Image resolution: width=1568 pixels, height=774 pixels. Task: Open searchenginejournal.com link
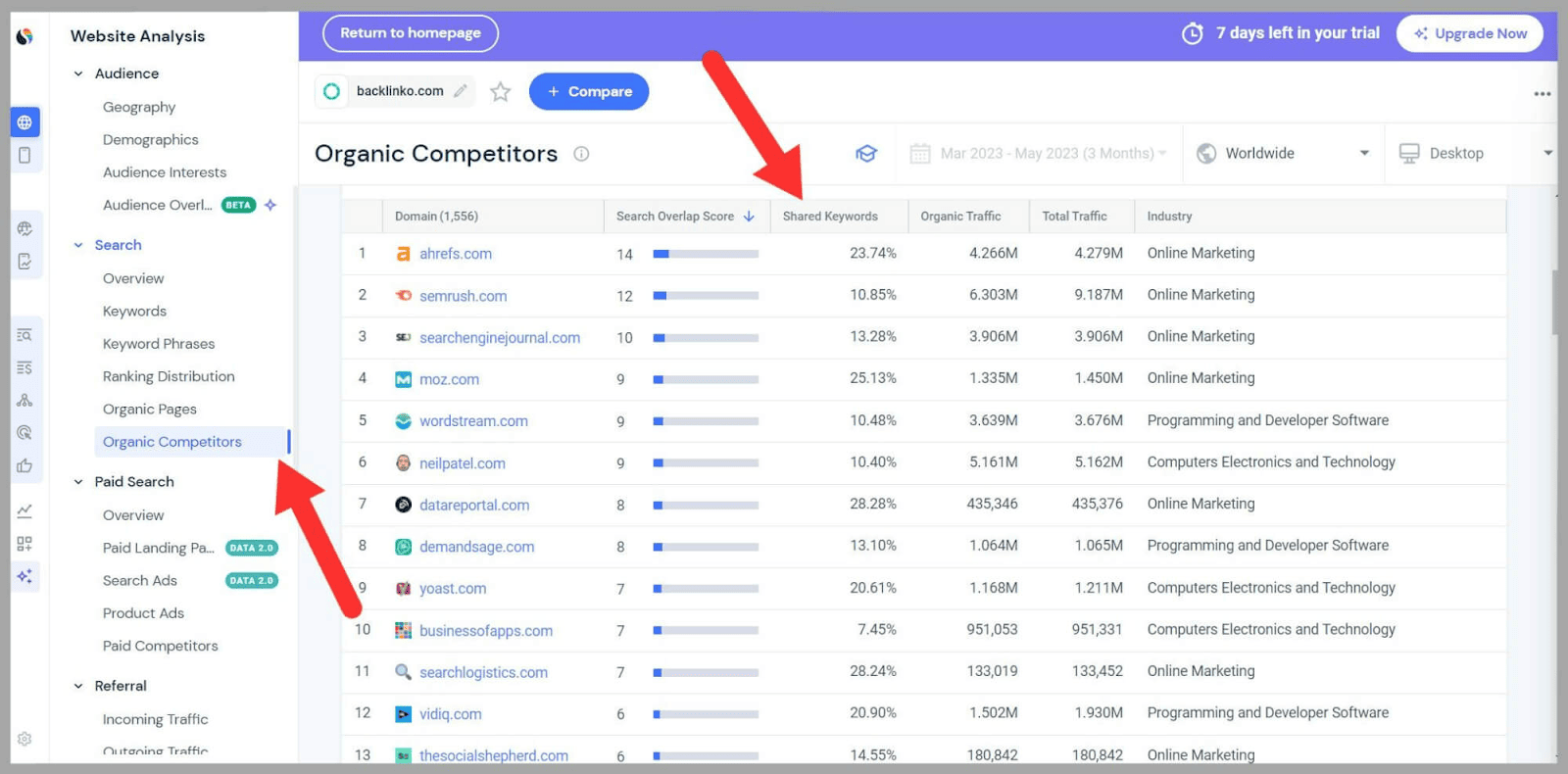500,338
